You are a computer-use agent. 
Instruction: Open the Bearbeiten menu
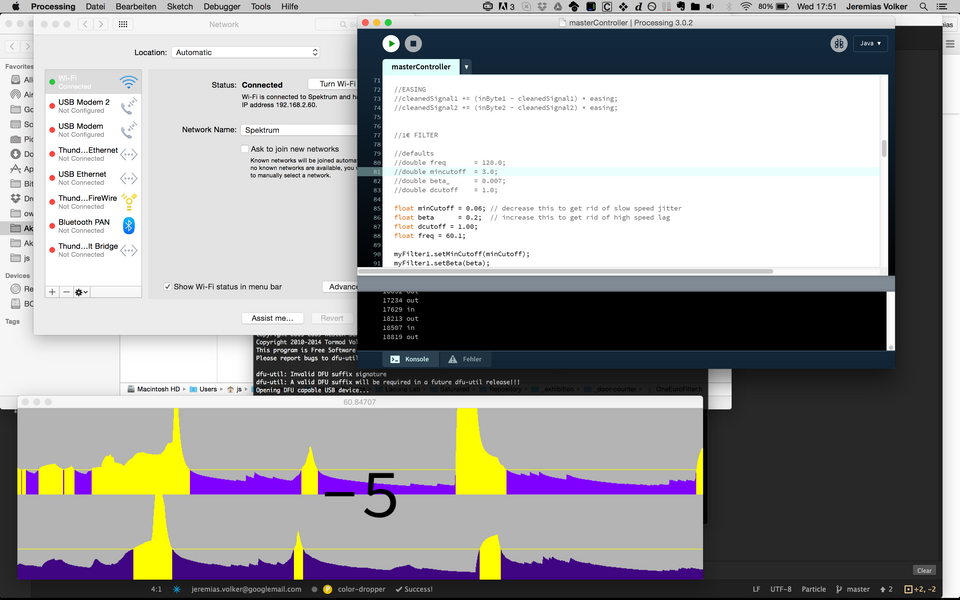click(x=136, y=7)
